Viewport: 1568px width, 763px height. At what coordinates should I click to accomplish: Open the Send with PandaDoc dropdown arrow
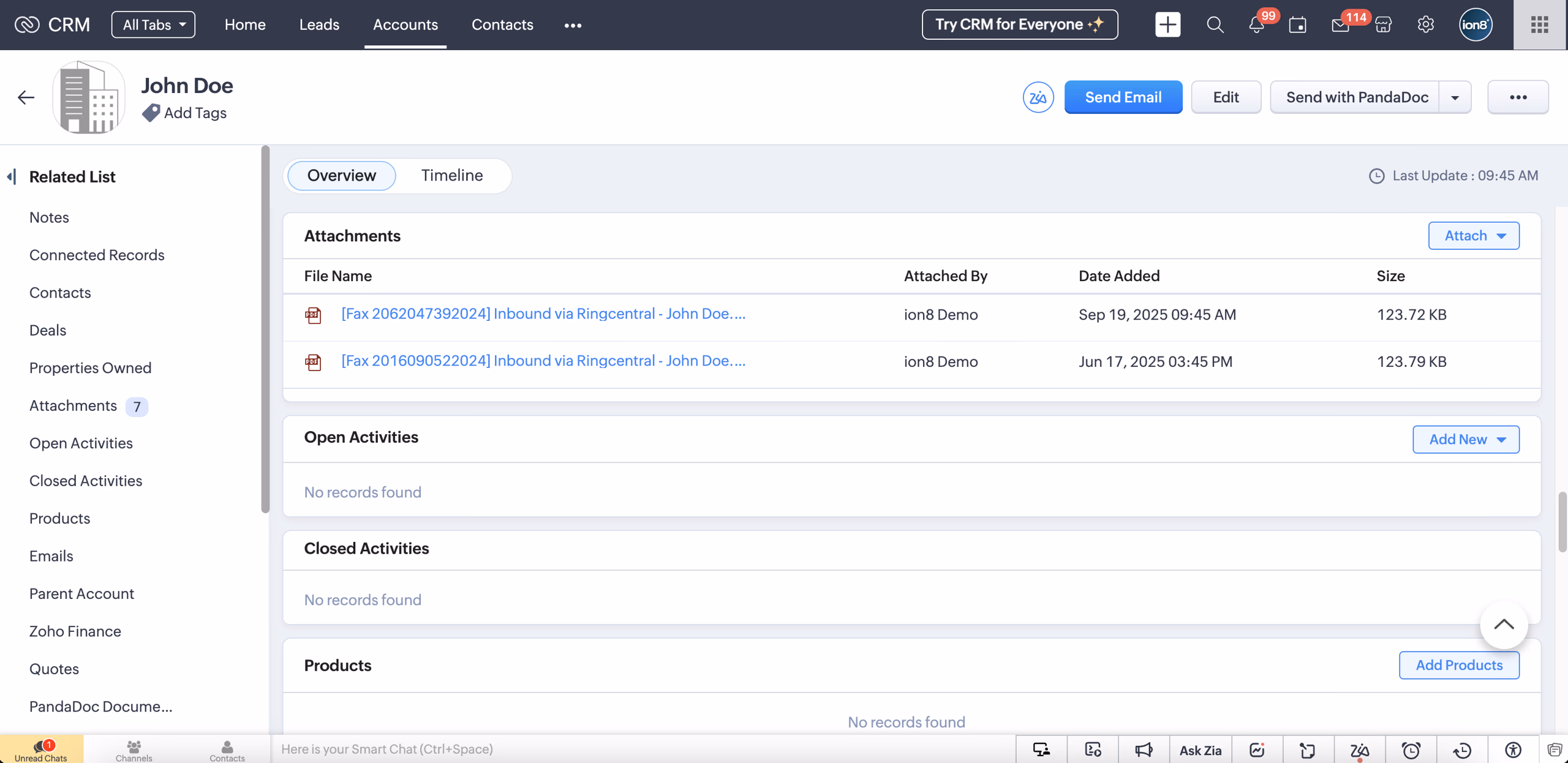[1456, 97]
